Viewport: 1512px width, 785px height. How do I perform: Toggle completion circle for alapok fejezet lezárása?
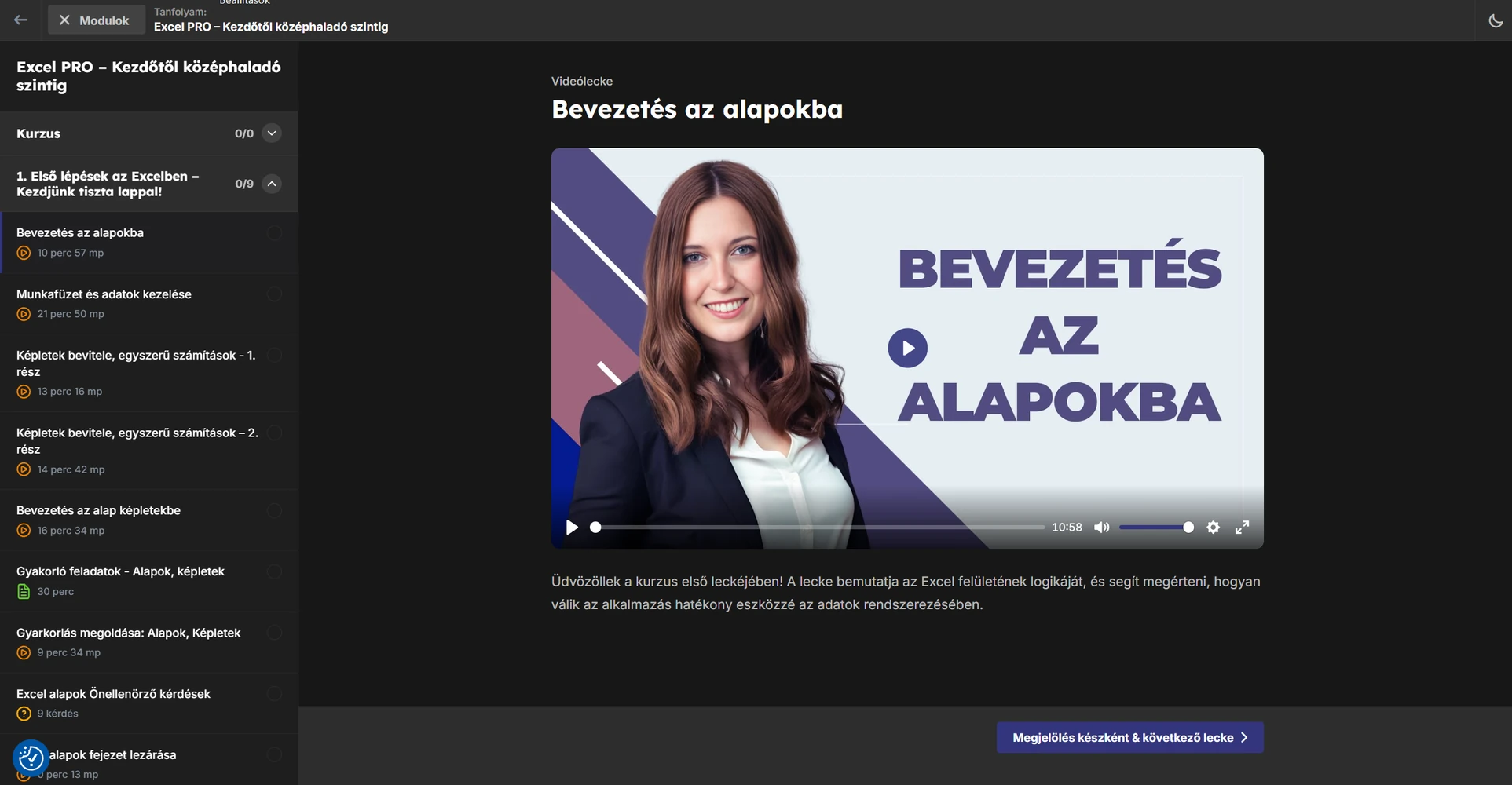(x=274, y=755)
